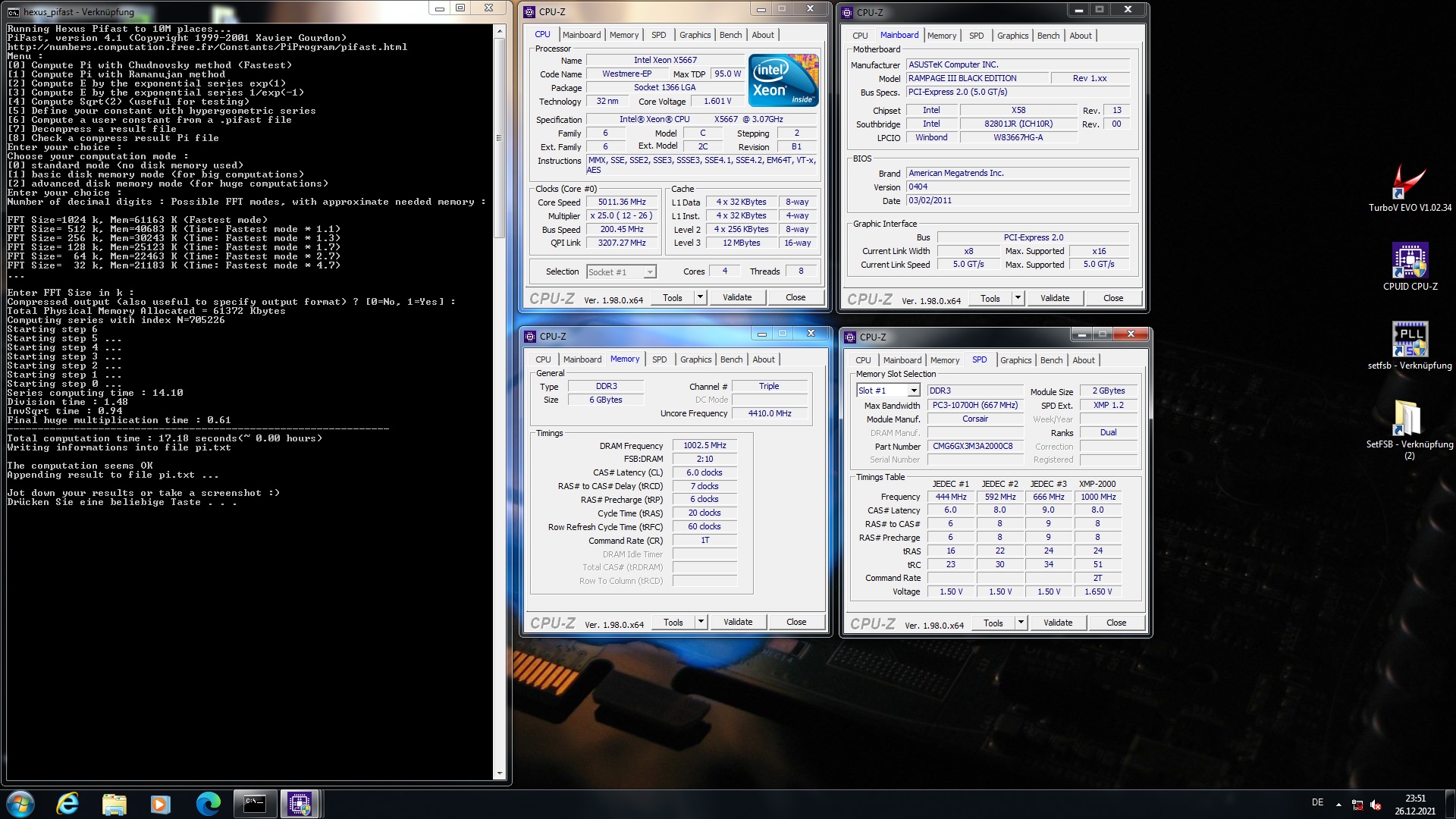Image resolution: width=1456 pixels, height=819 pixels.
Task: Click the console vertical scrollbar thumb
Action: click(x=499, y=137)
